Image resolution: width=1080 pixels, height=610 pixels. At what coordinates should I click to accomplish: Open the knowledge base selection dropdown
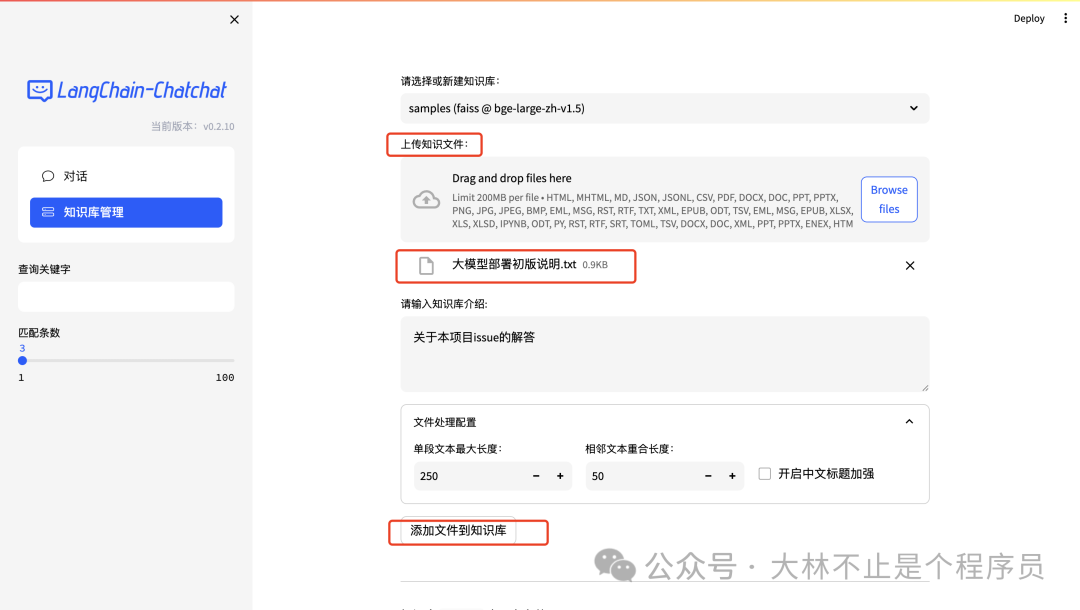click(665, 108)
